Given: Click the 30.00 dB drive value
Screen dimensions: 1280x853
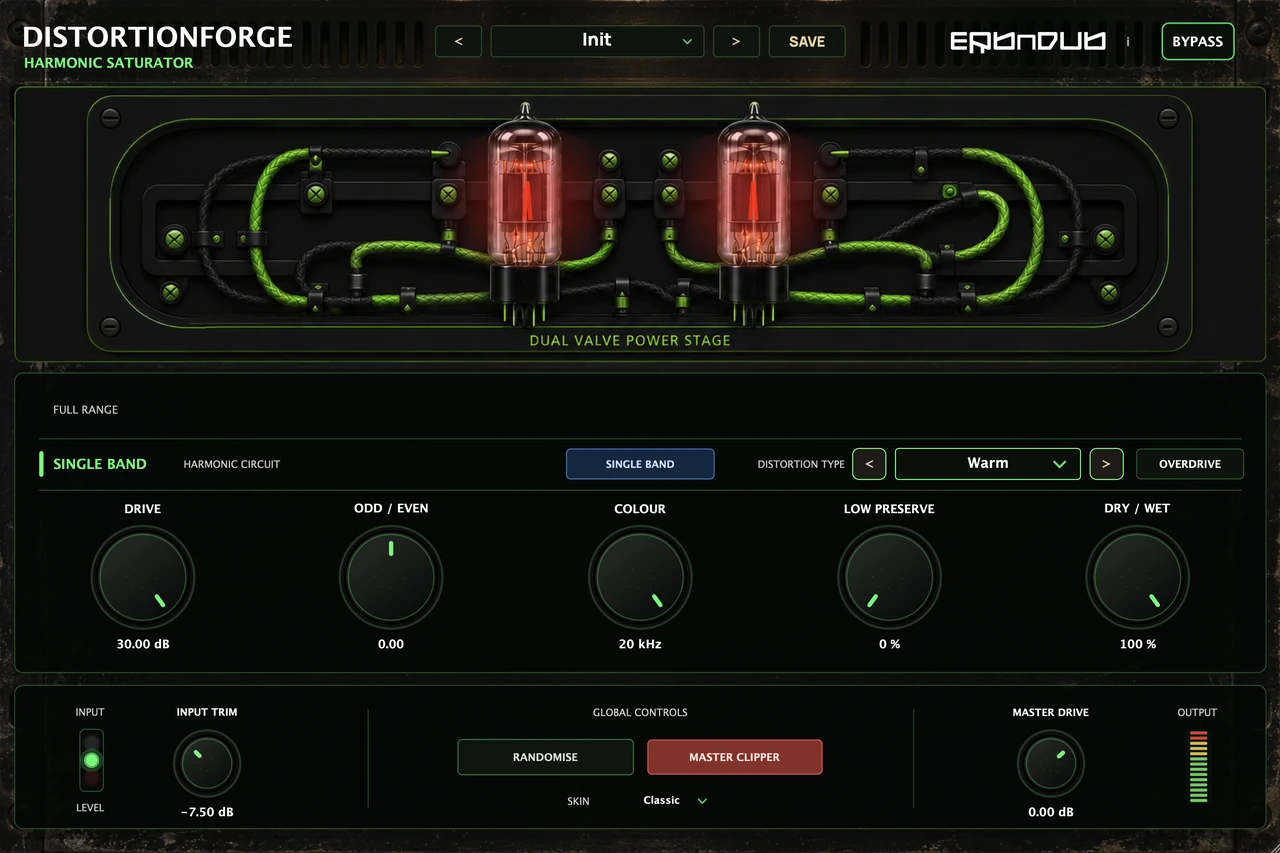Looking at the screenshot, I should [143, 644].
